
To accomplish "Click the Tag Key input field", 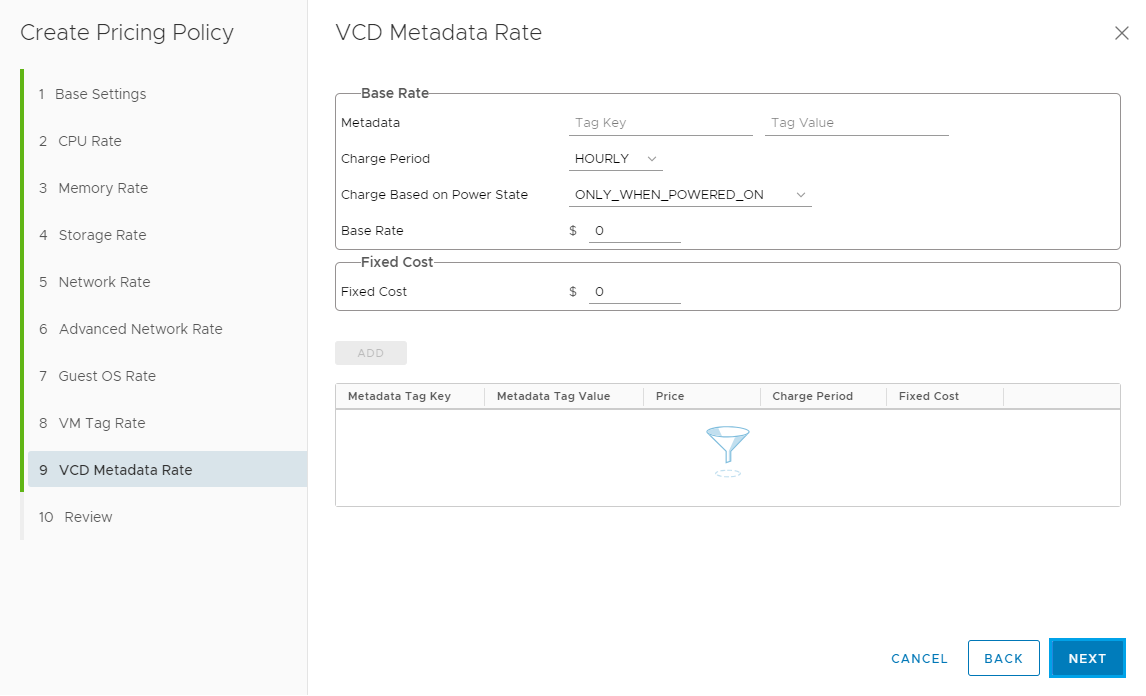I will pyautogui.click(x=660, y=123).
